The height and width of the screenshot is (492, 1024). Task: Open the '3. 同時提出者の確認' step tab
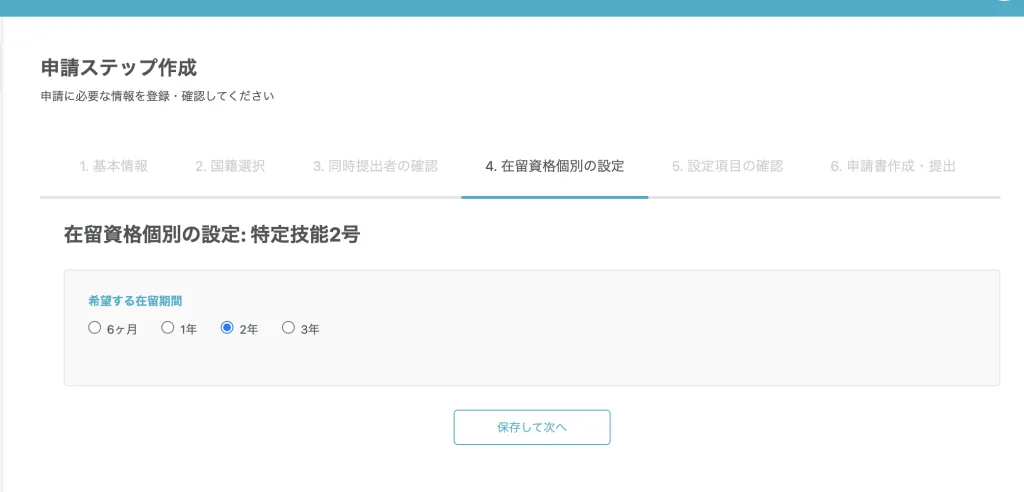click(x=375, y=167)
